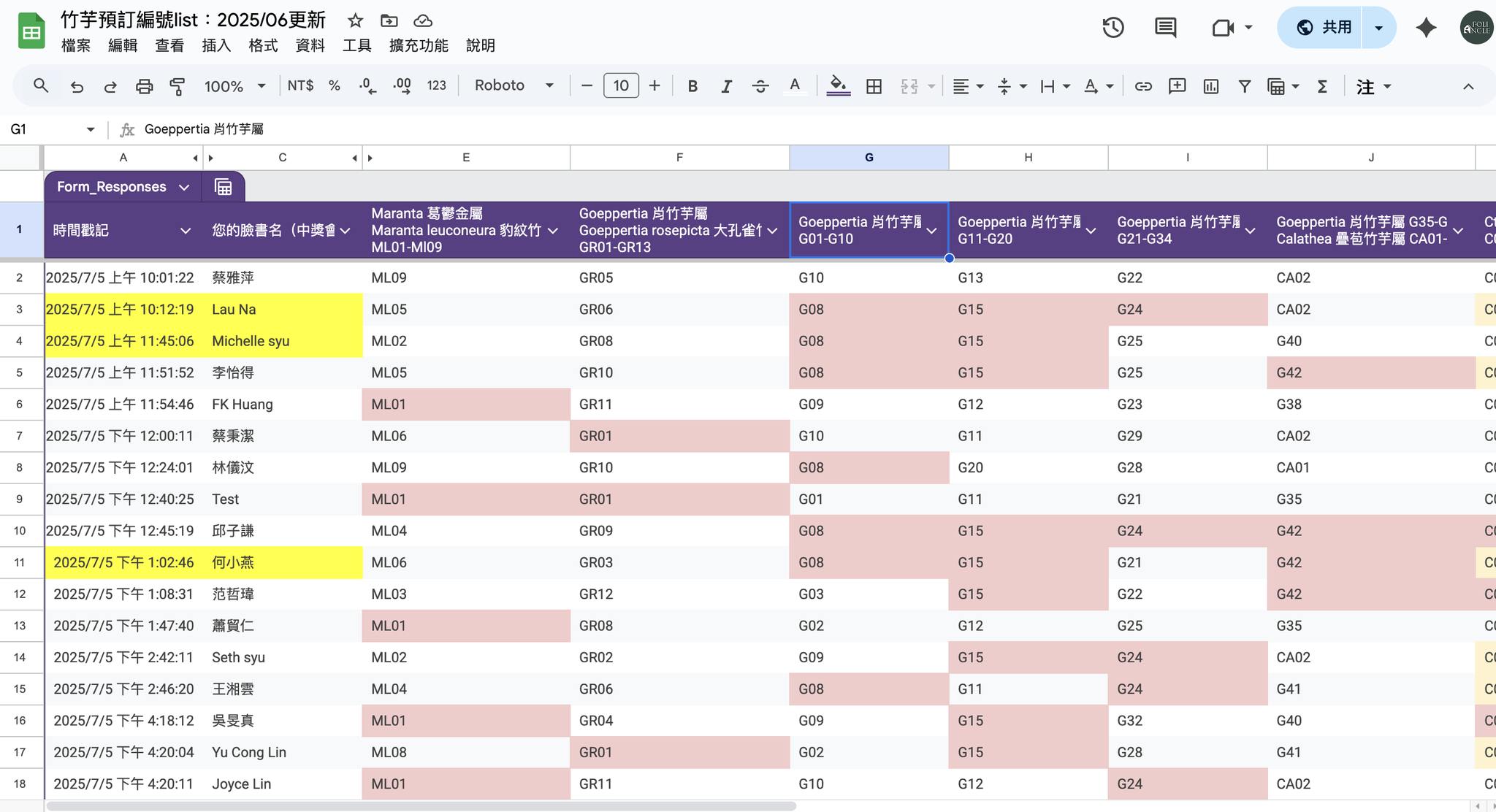Open the 擴充功能 menu
The height and width of the screenshot is (812, 1496).
pyautogui.click(x=419, y=45)
